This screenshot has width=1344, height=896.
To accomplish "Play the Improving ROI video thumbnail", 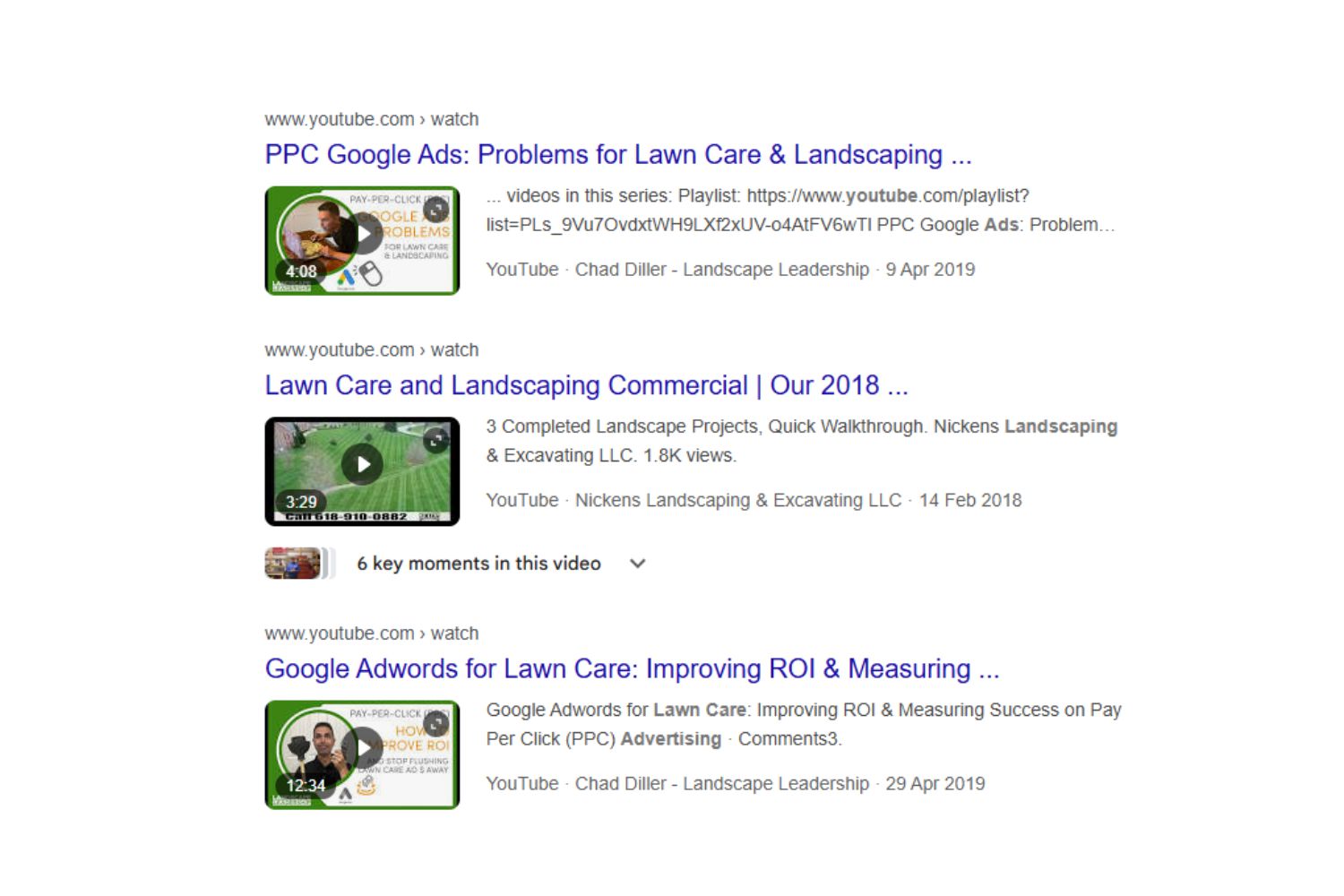I will point(362,747).
